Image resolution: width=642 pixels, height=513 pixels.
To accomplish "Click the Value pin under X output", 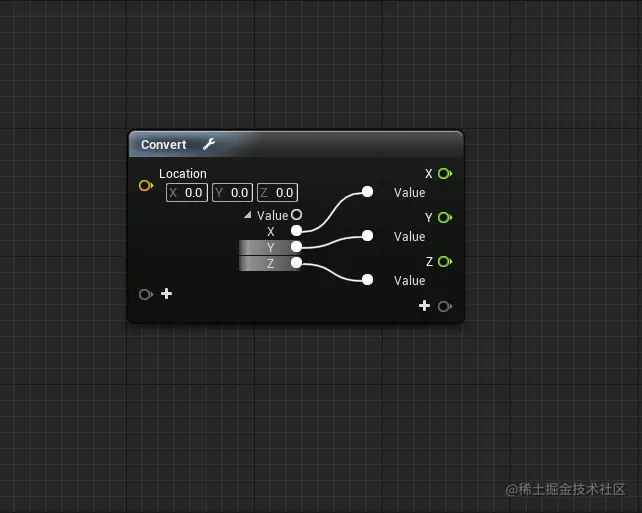I will 368,192.
